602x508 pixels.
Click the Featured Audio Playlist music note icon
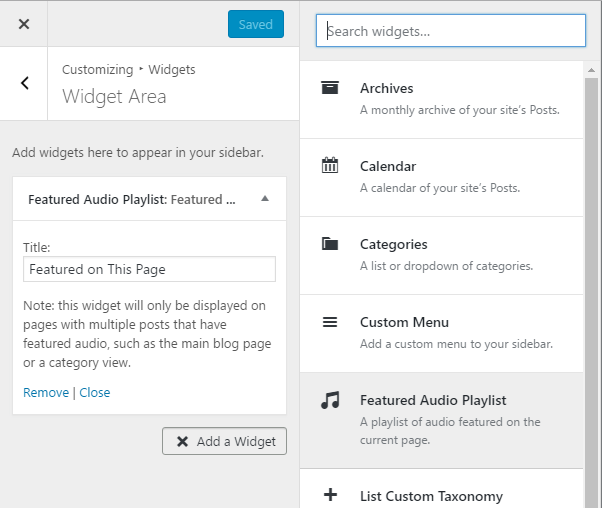[330, 400]
